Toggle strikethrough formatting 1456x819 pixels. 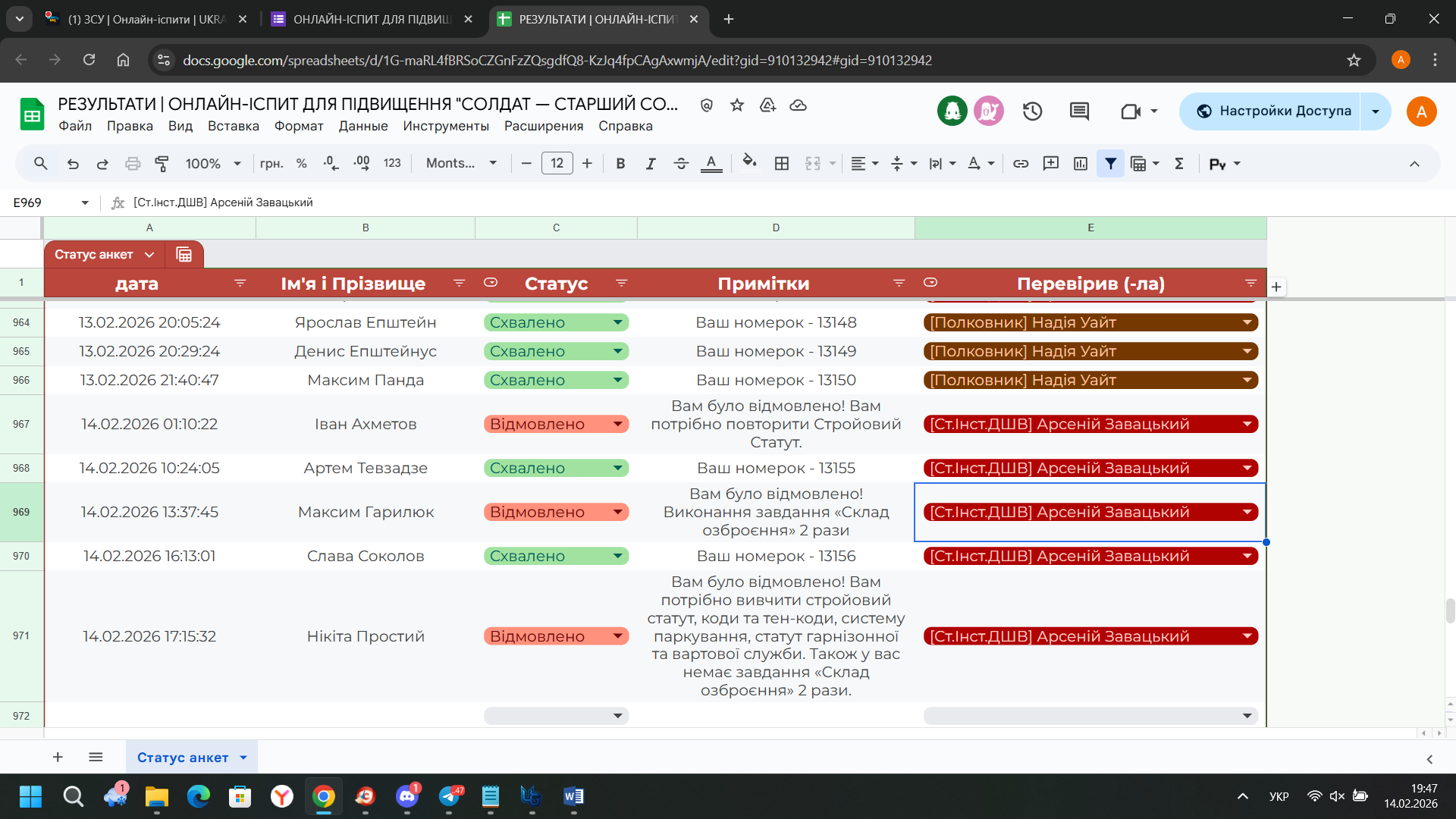click(680, 163)
